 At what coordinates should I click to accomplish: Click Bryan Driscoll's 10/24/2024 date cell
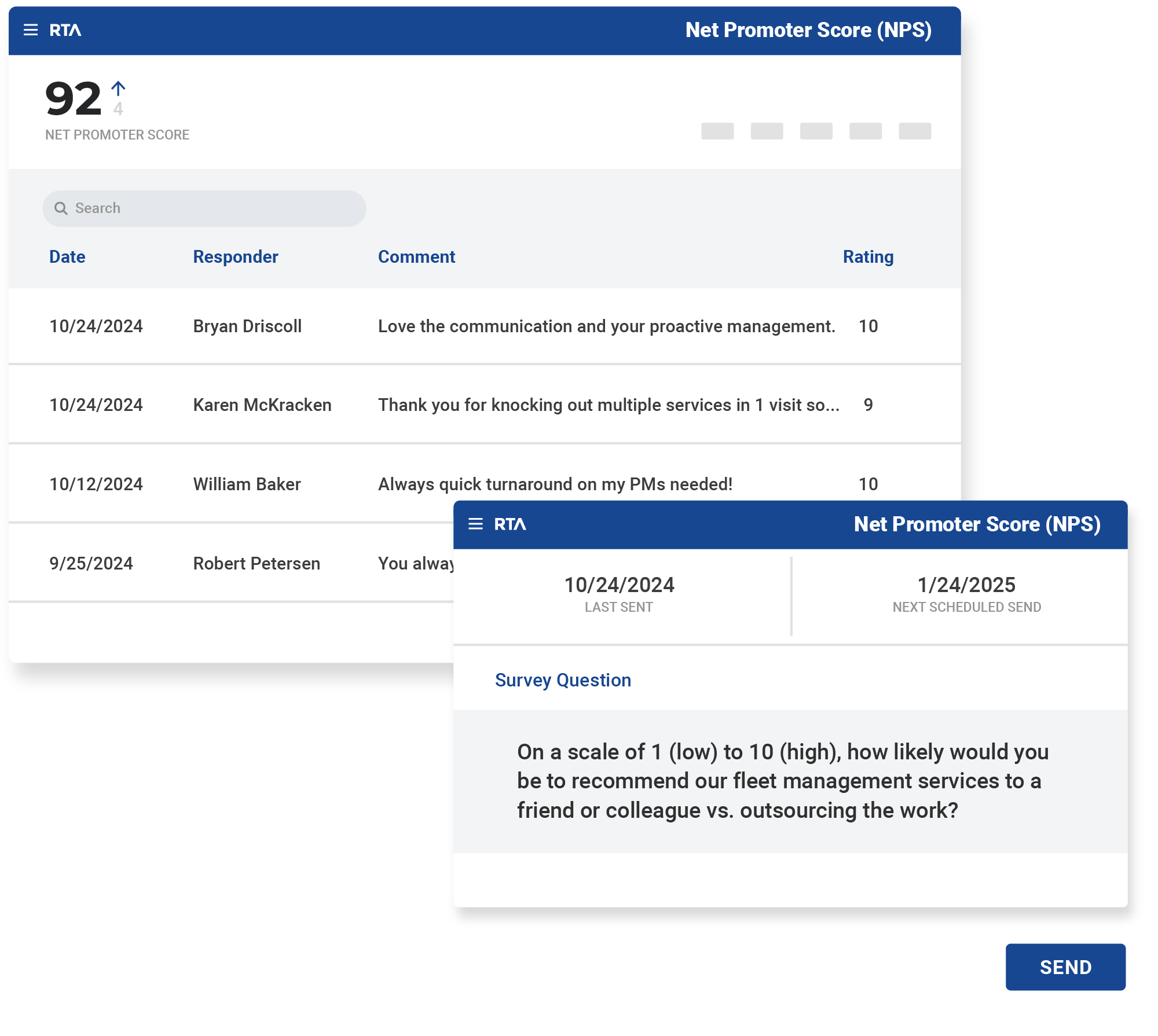96,326
